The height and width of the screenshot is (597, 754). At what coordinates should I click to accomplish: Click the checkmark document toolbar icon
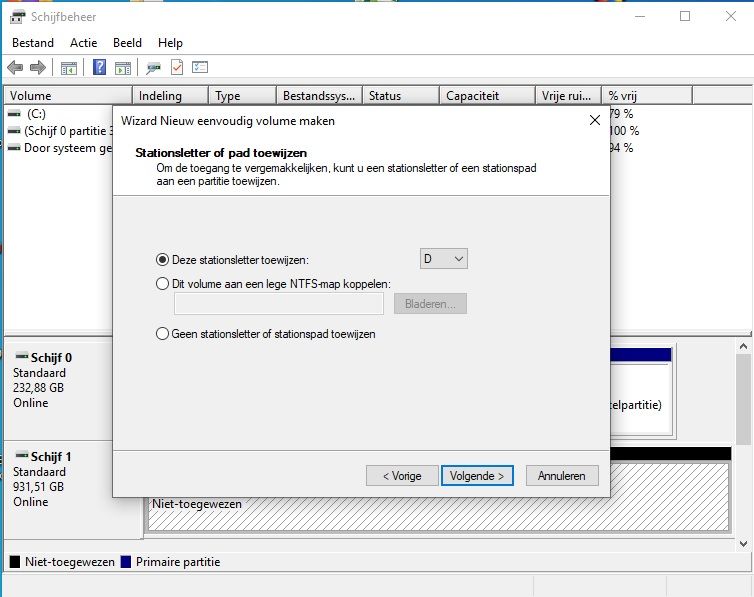click(177, 67)
